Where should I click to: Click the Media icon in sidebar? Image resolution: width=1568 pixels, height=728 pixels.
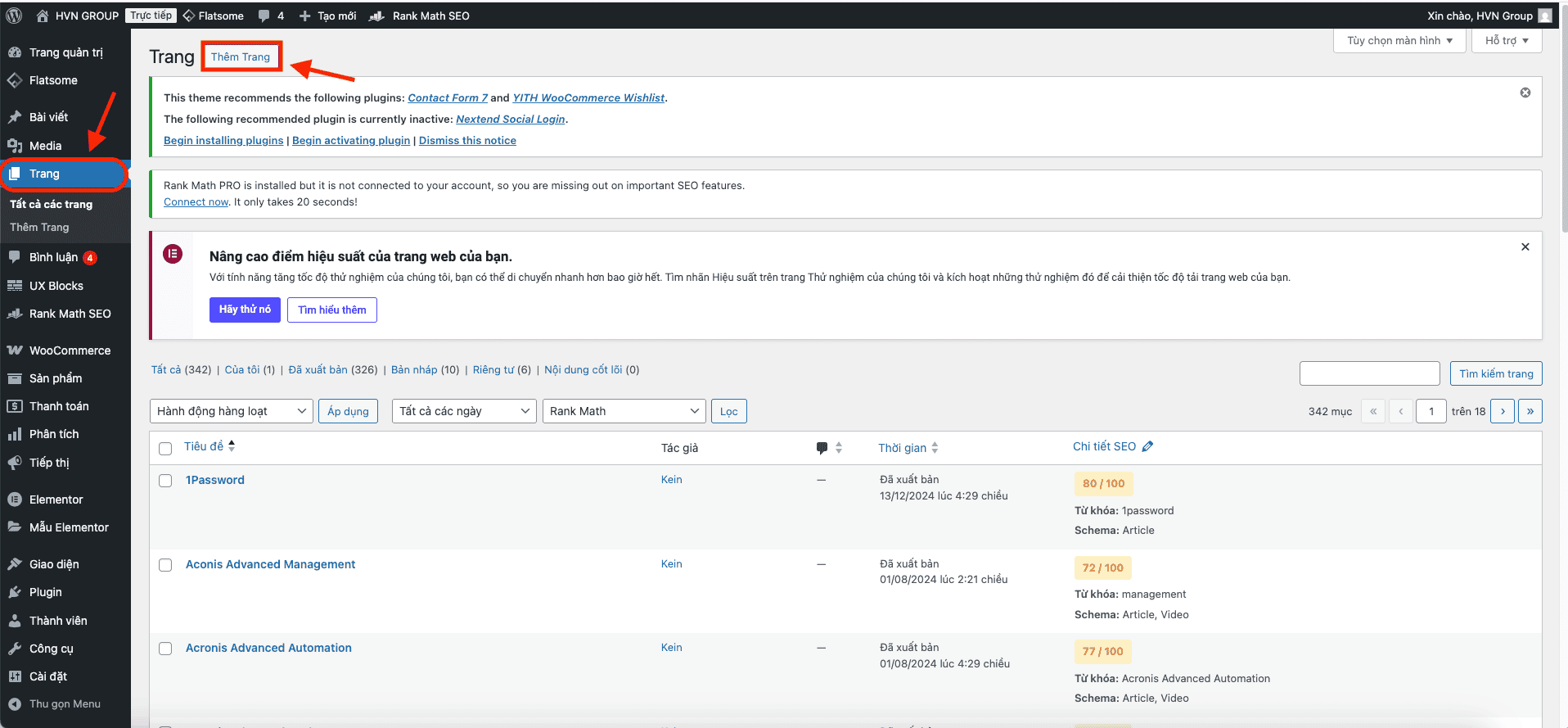[x=15, y=146]
